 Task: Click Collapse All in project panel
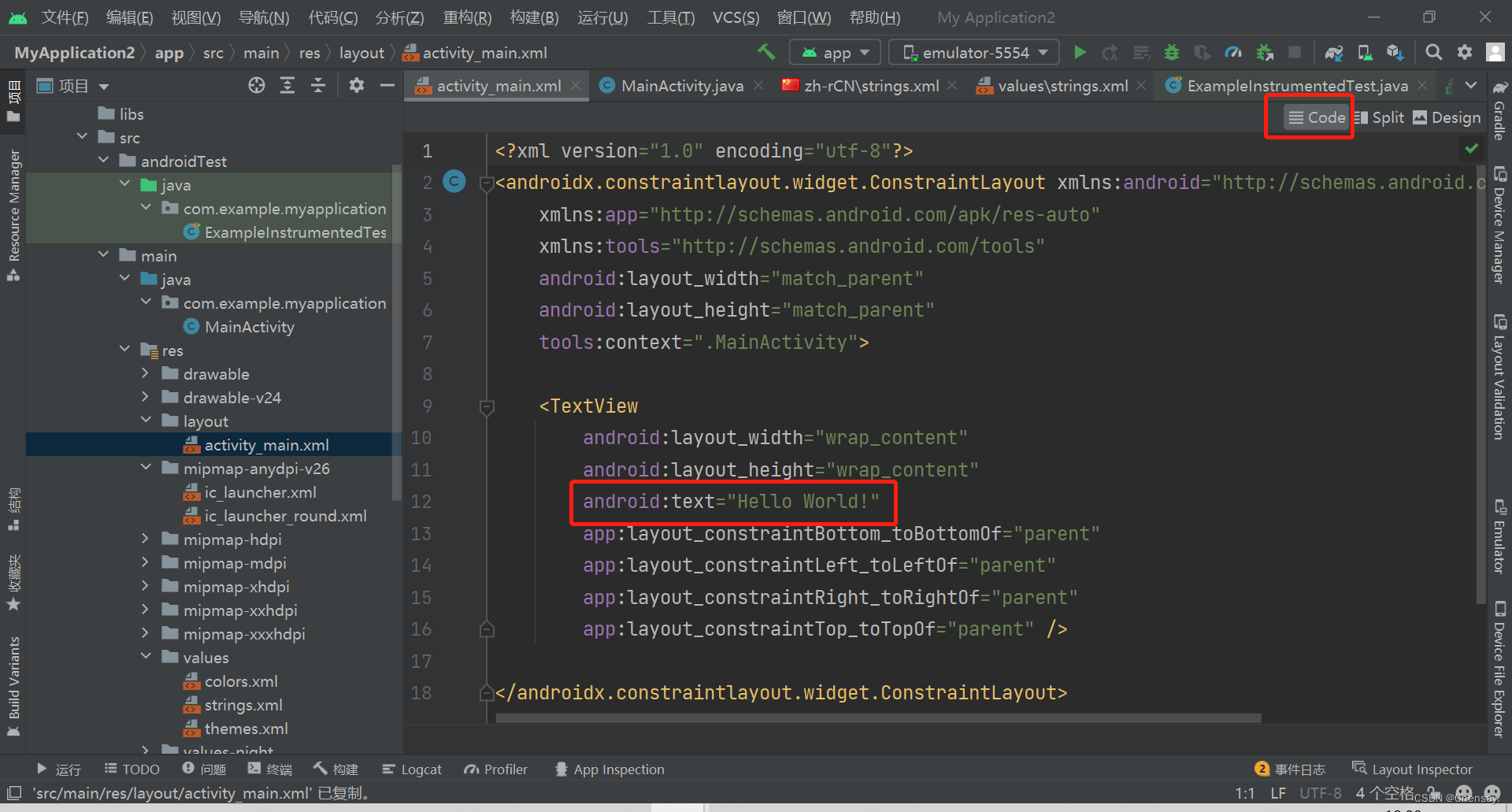pyautogui.click(x=318, y=85)
